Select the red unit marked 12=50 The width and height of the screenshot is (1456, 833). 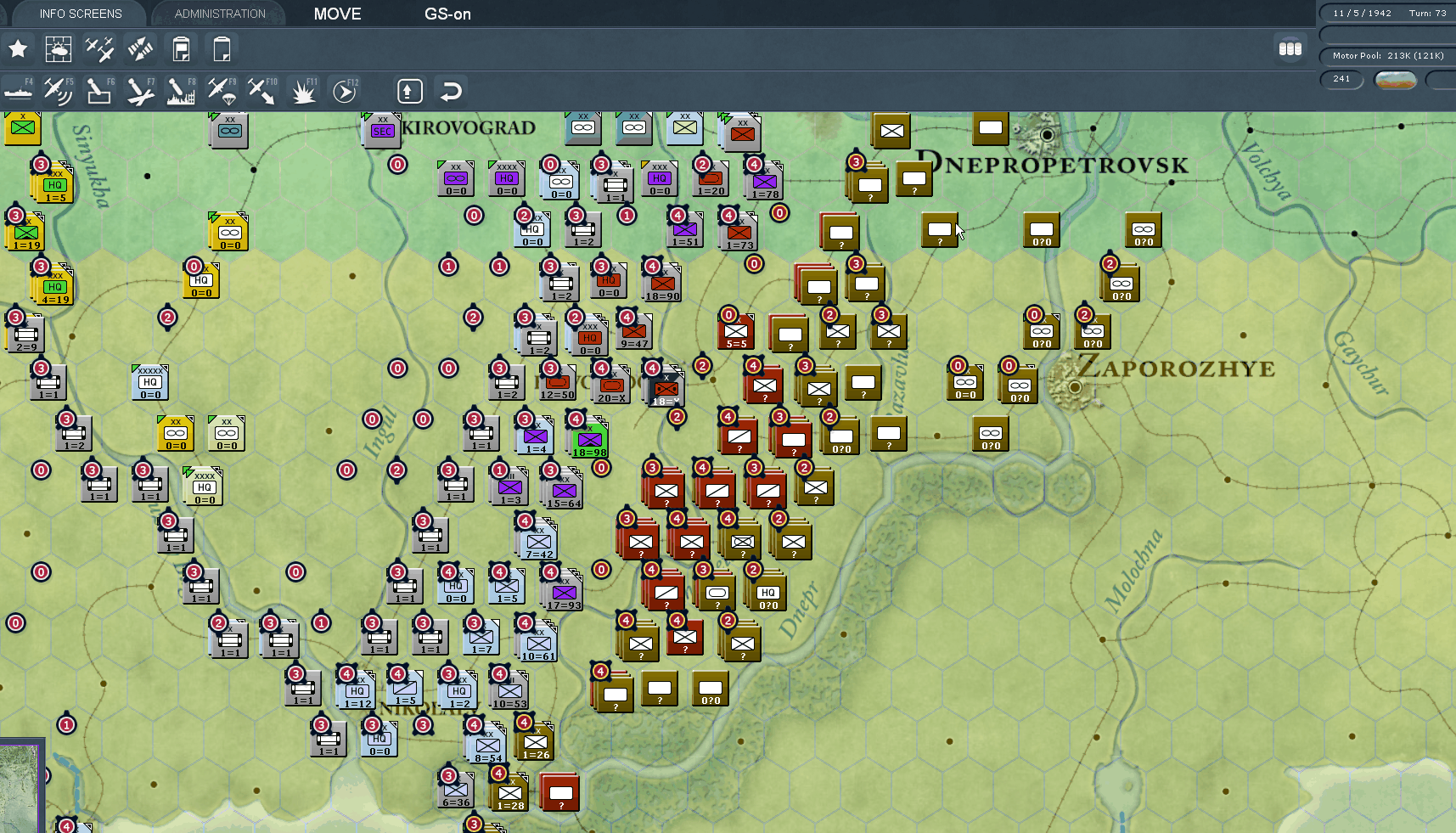pos(557,383)
